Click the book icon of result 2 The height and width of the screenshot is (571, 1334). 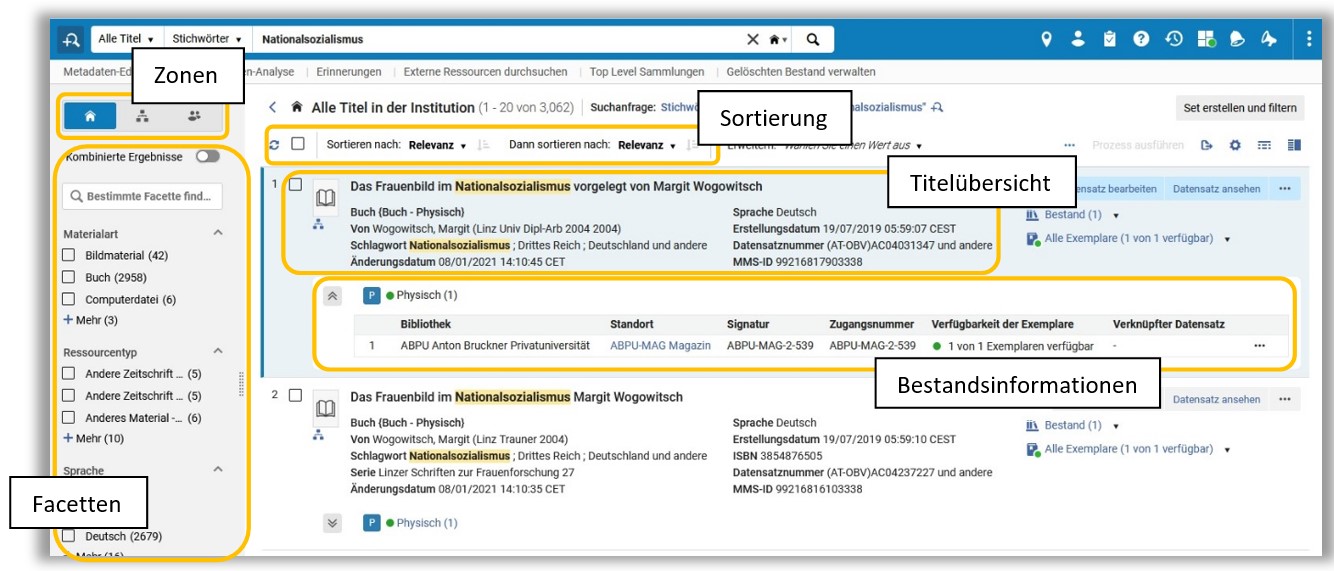tap(325, 409)
